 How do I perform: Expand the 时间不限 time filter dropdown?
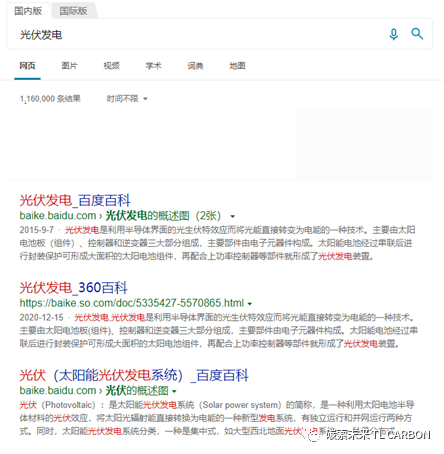127,99
